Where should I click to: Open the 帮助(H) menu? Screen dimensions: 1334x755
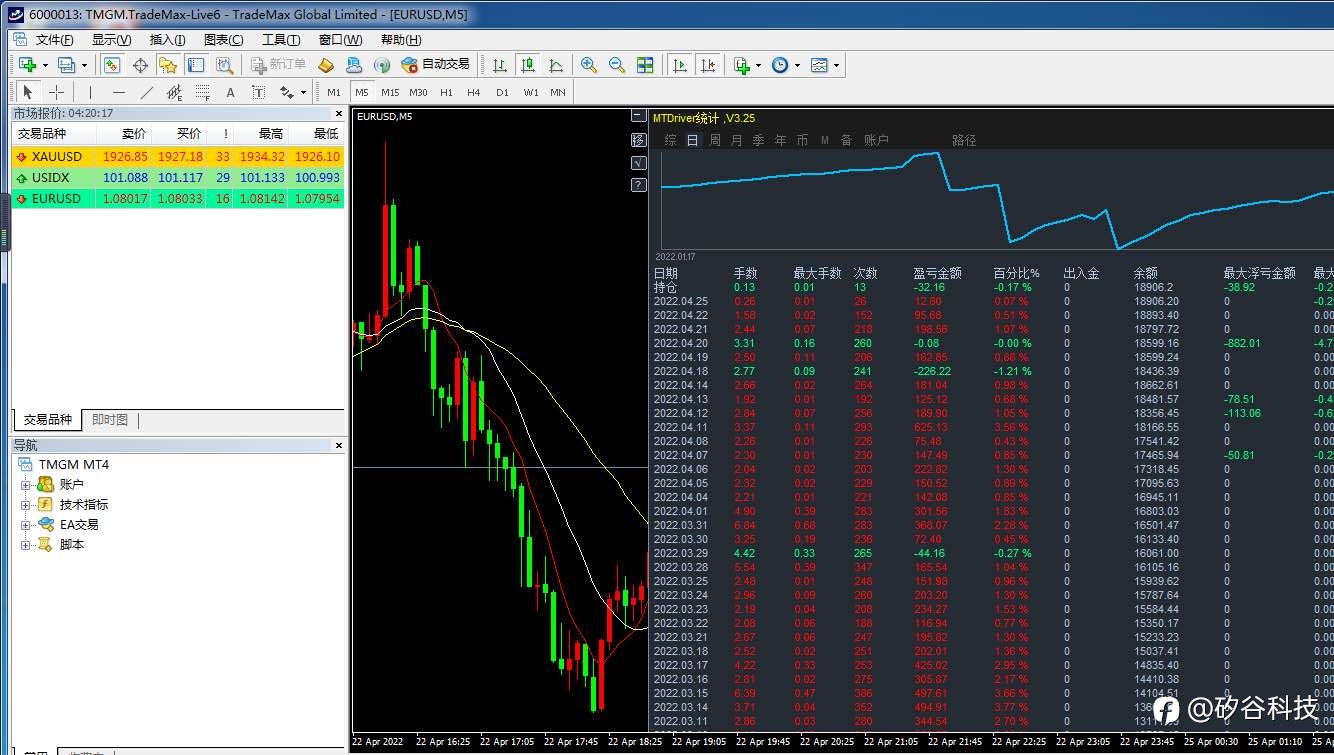pos(401,40)
